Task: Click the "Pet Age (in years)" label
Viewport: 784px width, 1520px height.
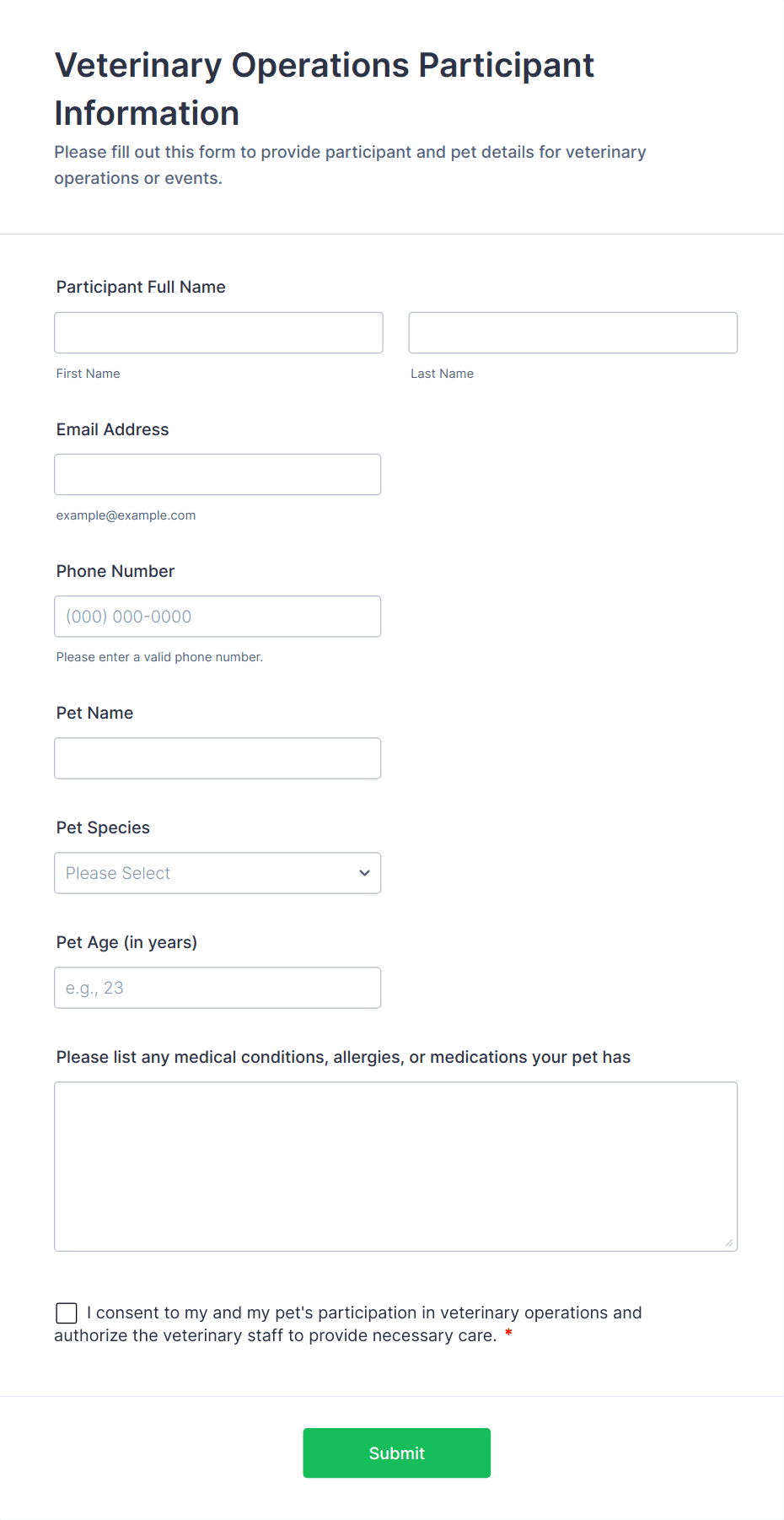Action: point(126,942)
